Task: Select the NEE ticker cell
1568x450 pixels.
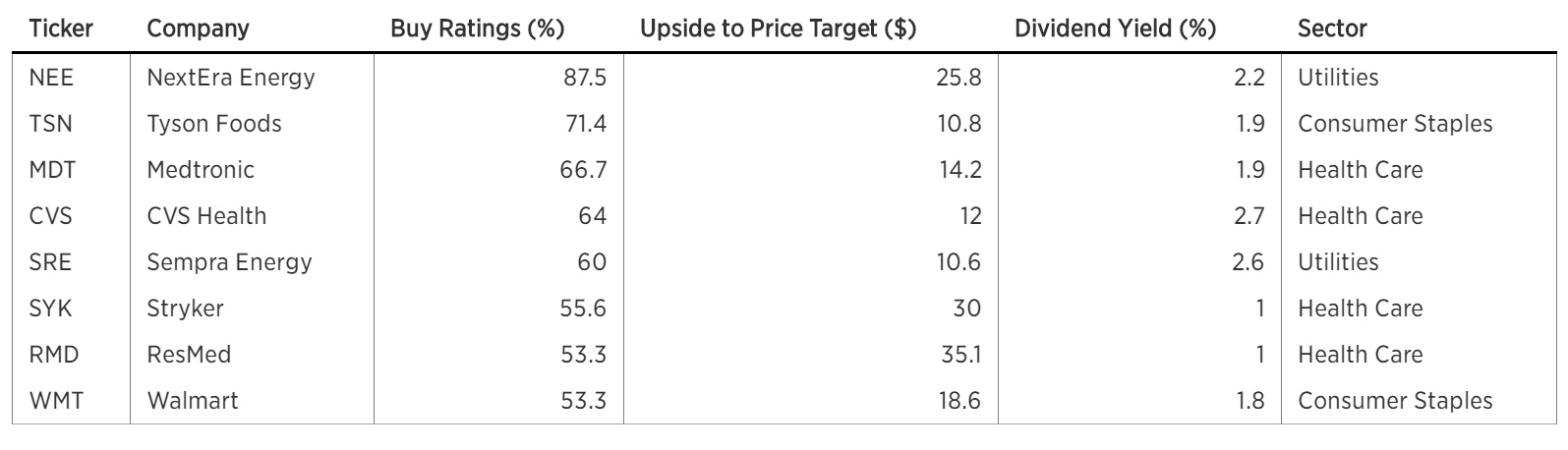Action: point(51,78)
